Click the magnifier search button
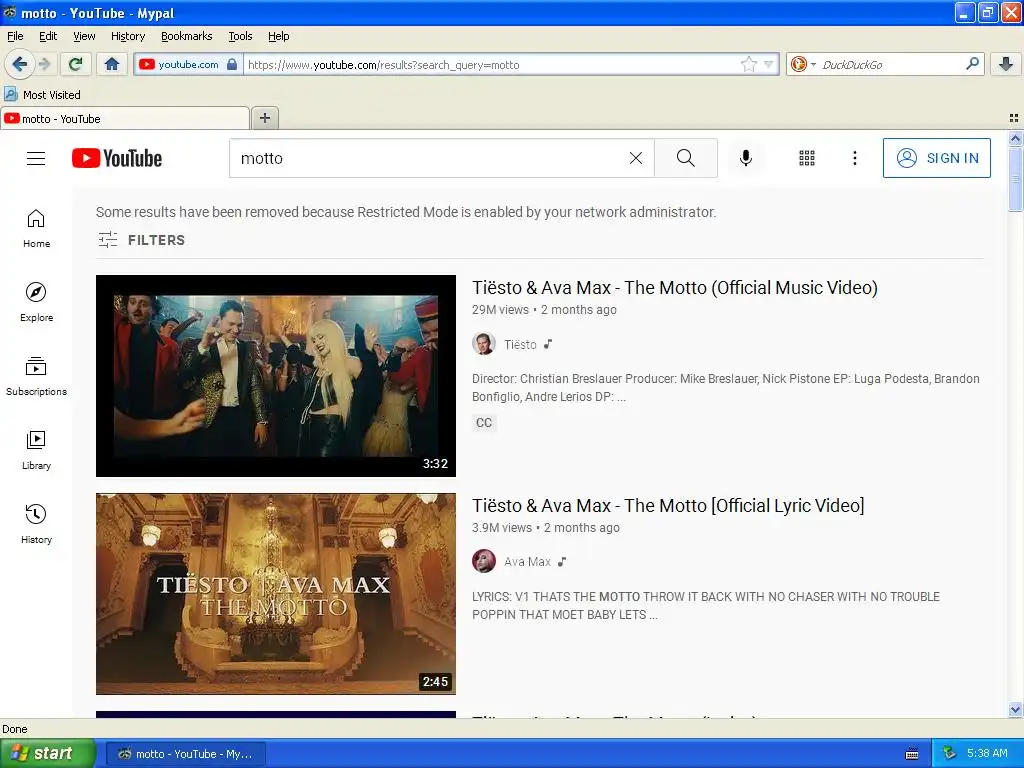Screen dimensions: 1024x768 point(686,158)
